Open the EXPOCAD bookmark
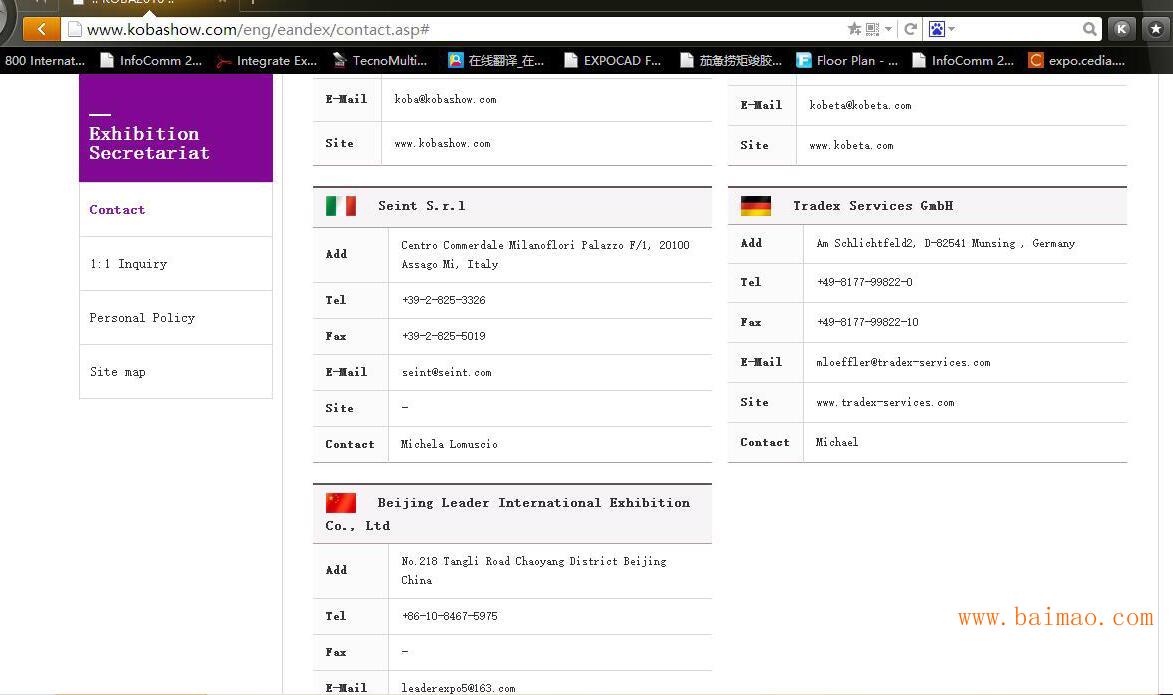 click(612, 61)
